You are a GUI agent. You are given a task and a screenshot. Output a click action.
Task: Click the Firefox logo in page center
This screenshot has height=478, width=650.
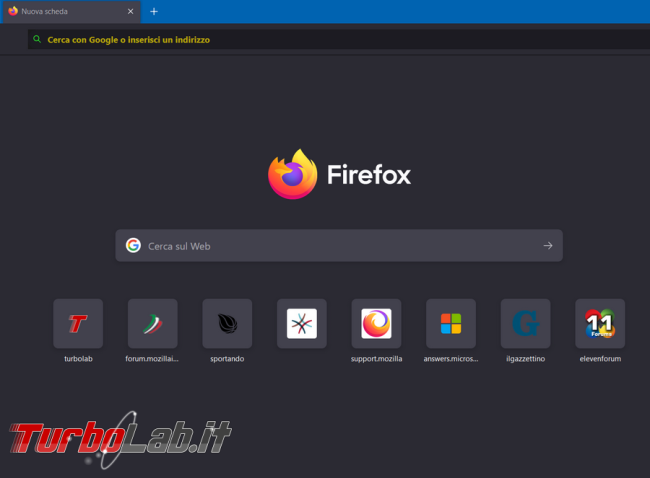[339, 174]
